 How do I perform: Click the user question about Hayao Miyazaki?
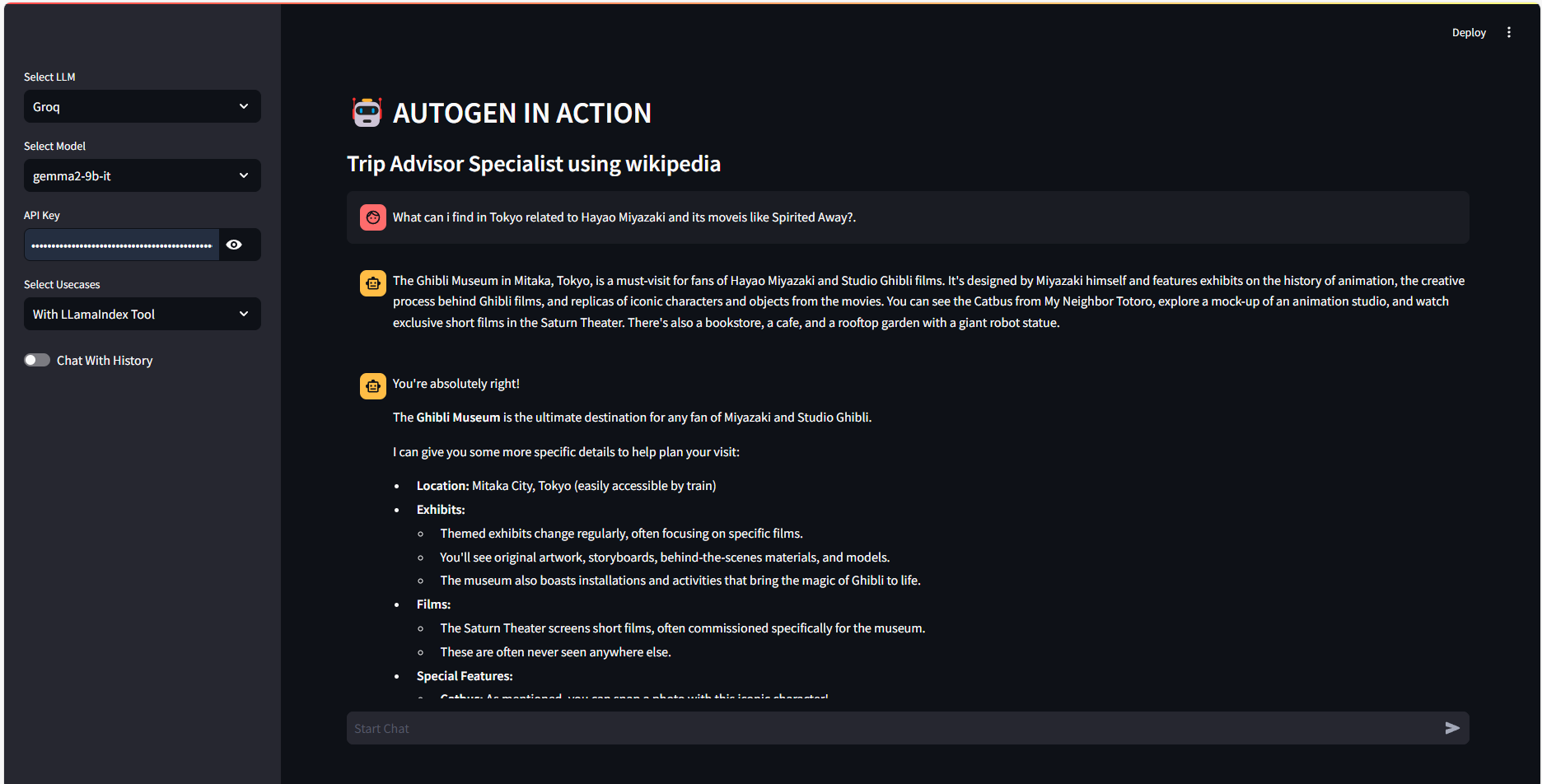(x=624, y=217)
